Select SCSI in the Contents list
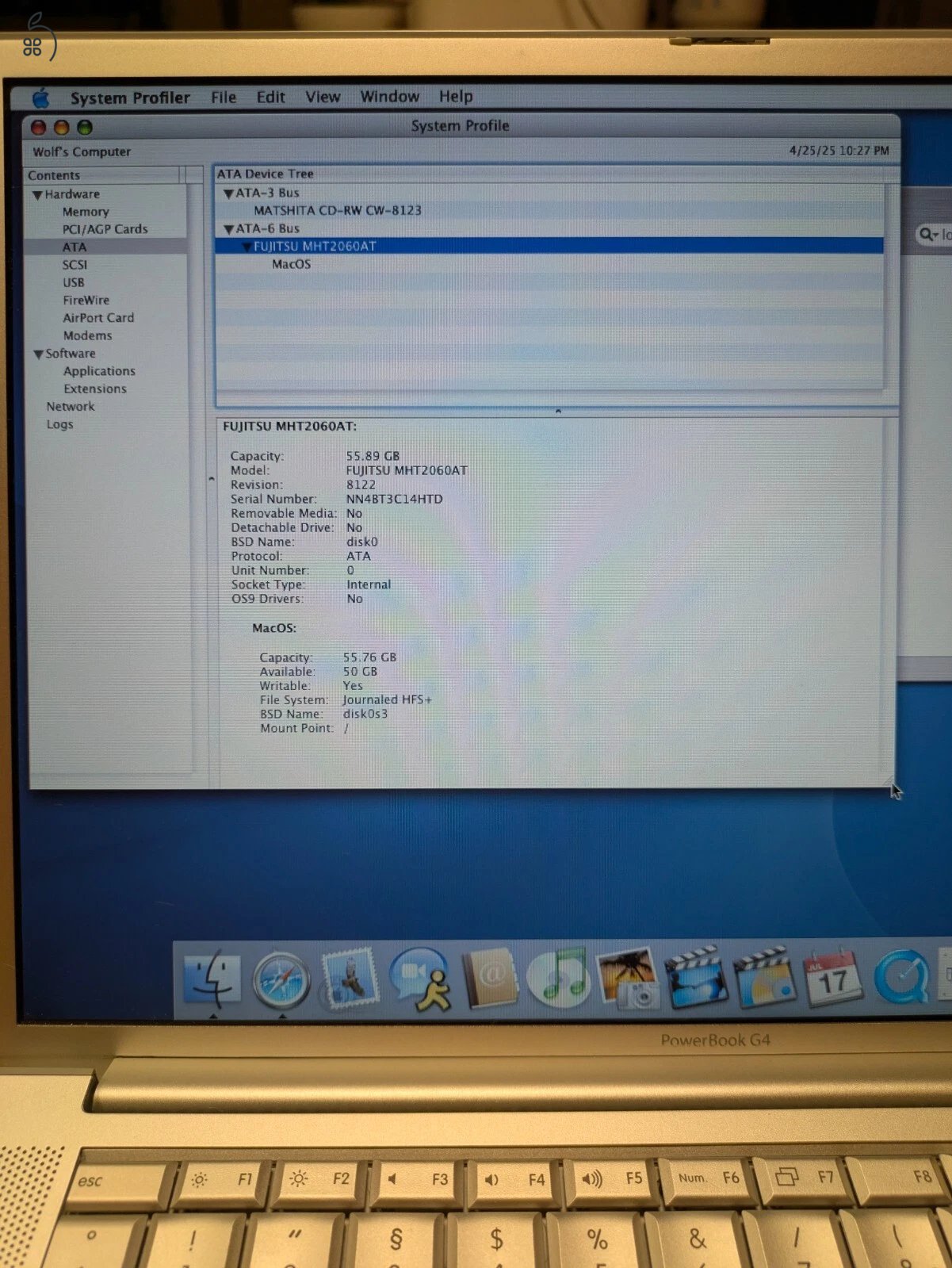The image size is (952, 1268). pos(75,265)
